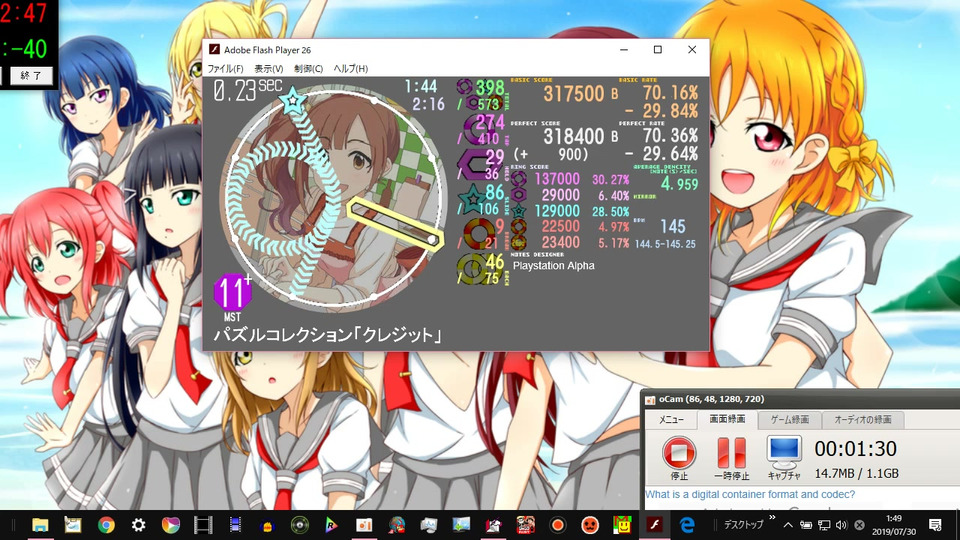
Task: Click the perfect rate value 70.36%
Action: 670,135
